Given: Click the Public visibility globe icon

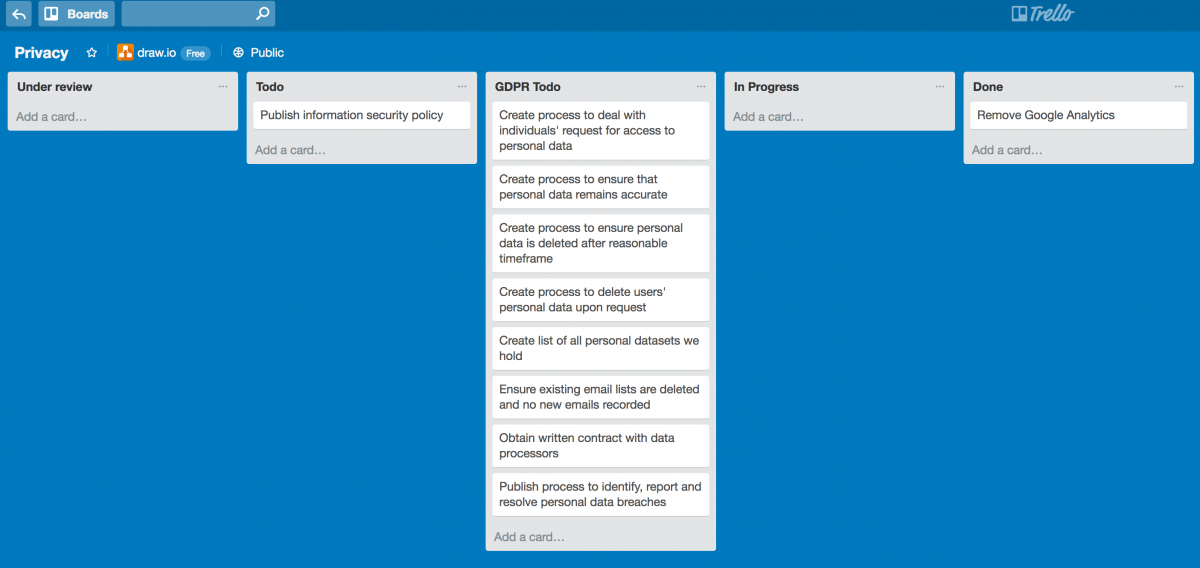Looking at the screenshot, I should point(238,53).
